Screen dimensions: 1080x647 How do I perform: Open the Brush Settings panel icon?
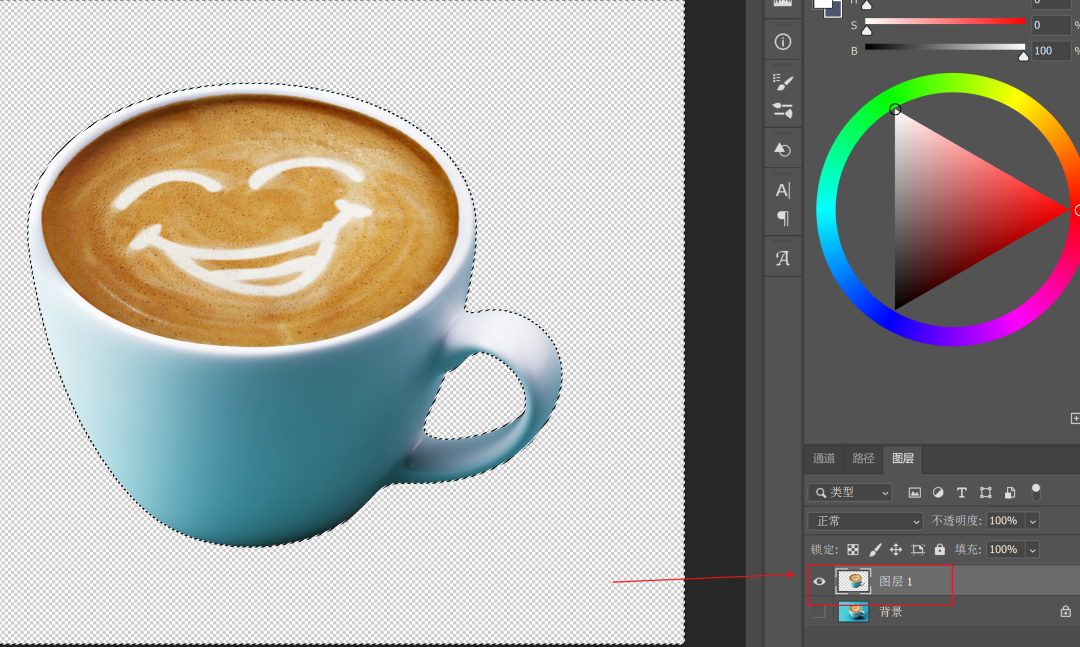point(783,83)
